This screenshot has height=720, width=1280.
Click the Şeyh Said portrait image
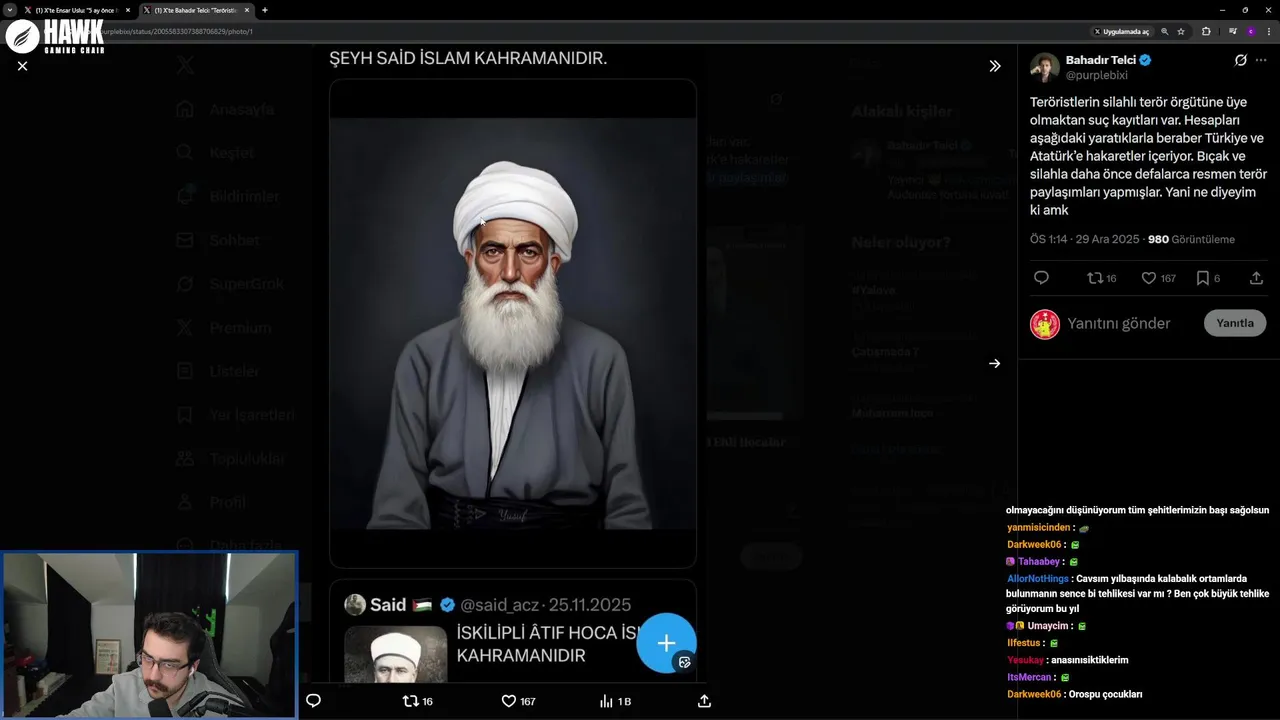click(513, 324)
